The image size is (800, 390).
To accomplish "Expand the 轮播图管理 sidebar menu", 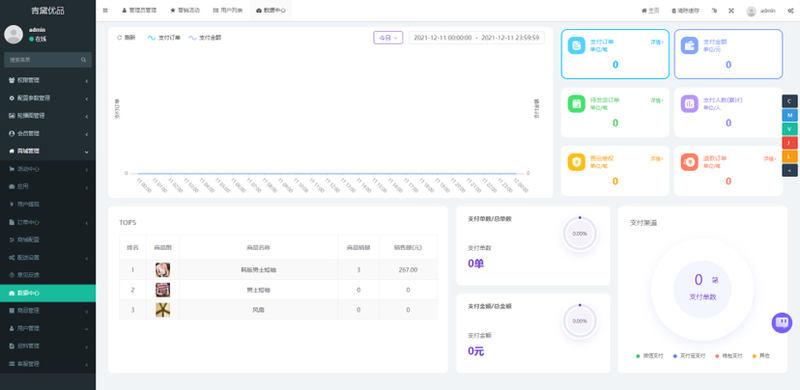I will pyautogui.click(x=48, y=116).
